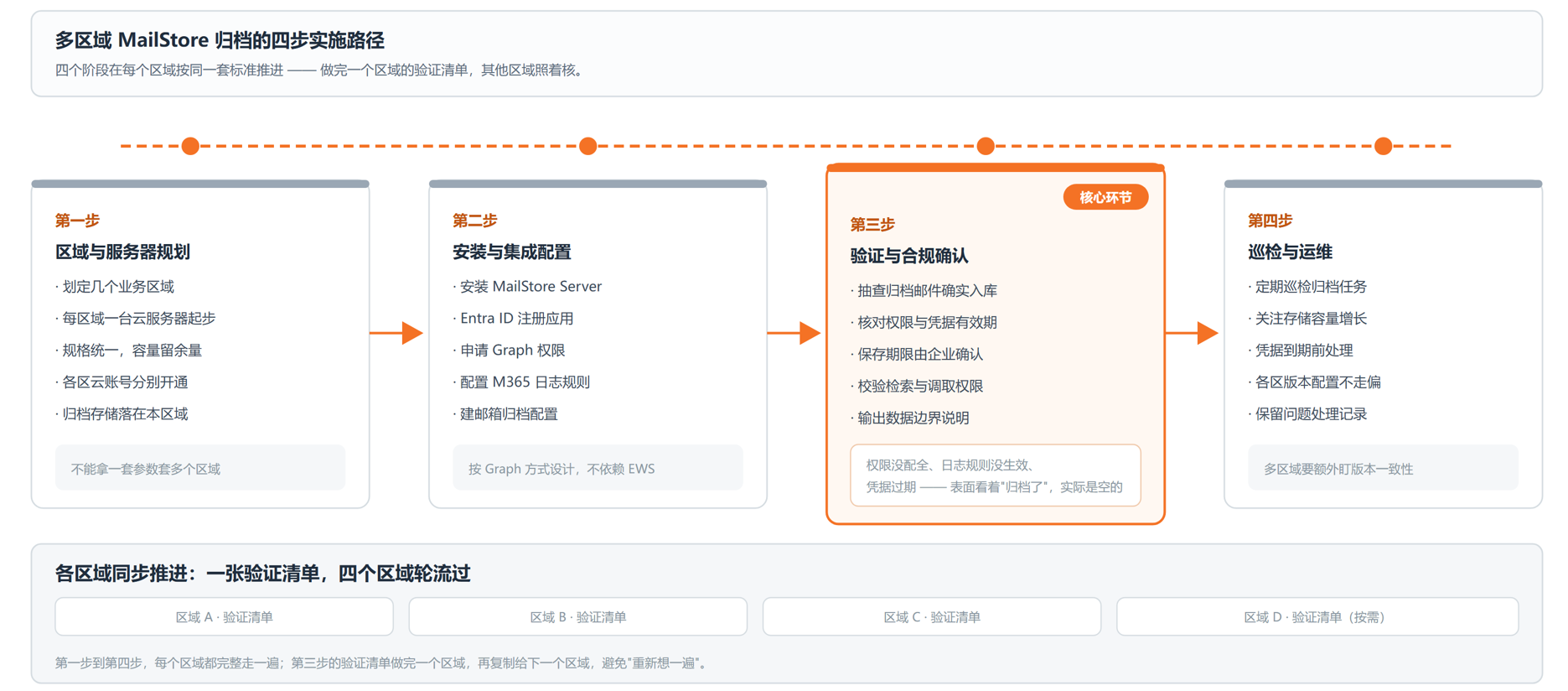Viewport: 1568px width, 691px height.
Task: Click the 划定几个业务区域 item
Action: [x=115, y=287]
